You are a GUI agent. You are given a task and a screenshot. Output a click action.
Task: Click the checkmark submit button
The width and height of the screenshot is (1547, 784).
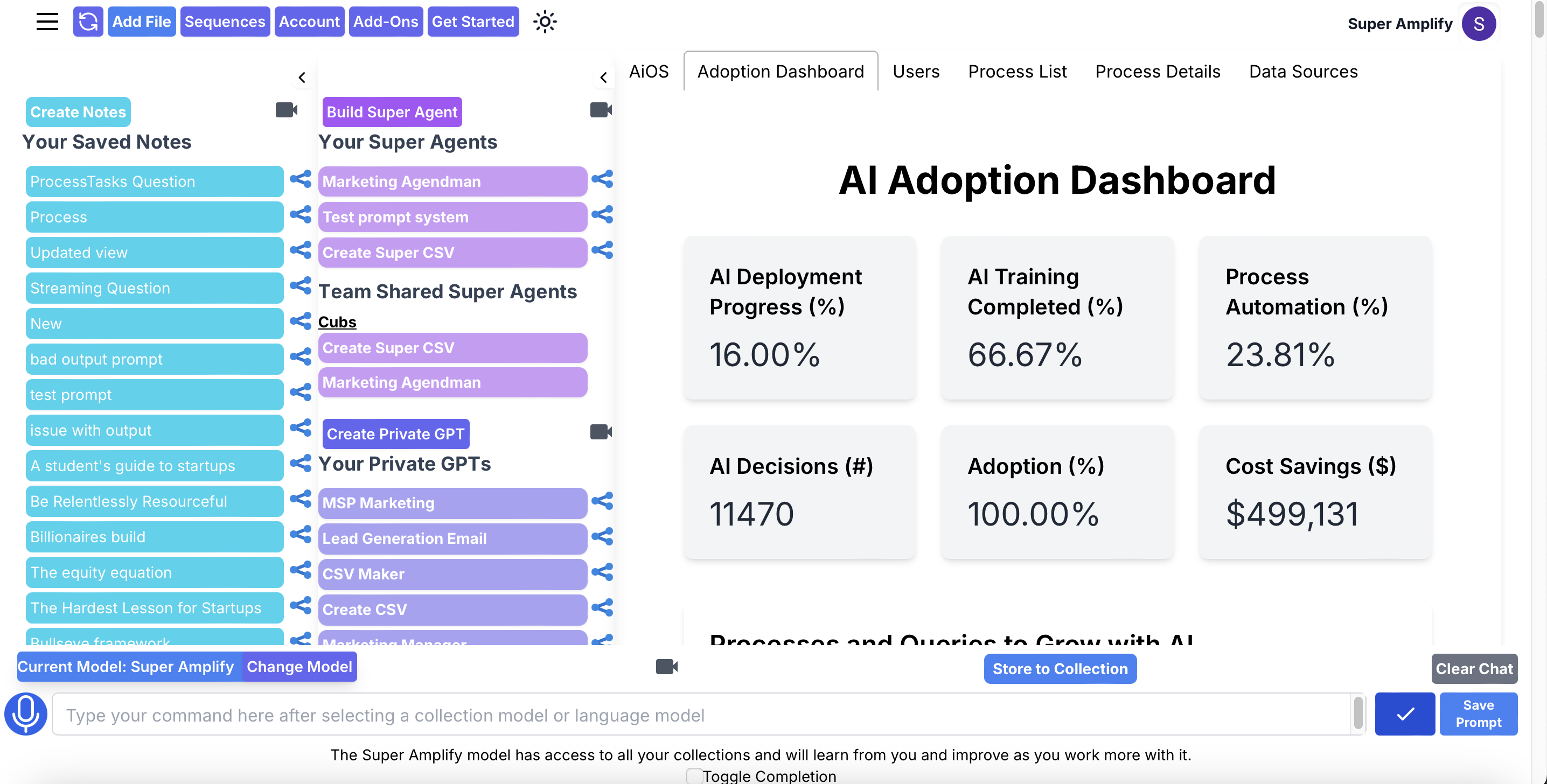(1404, 714)
